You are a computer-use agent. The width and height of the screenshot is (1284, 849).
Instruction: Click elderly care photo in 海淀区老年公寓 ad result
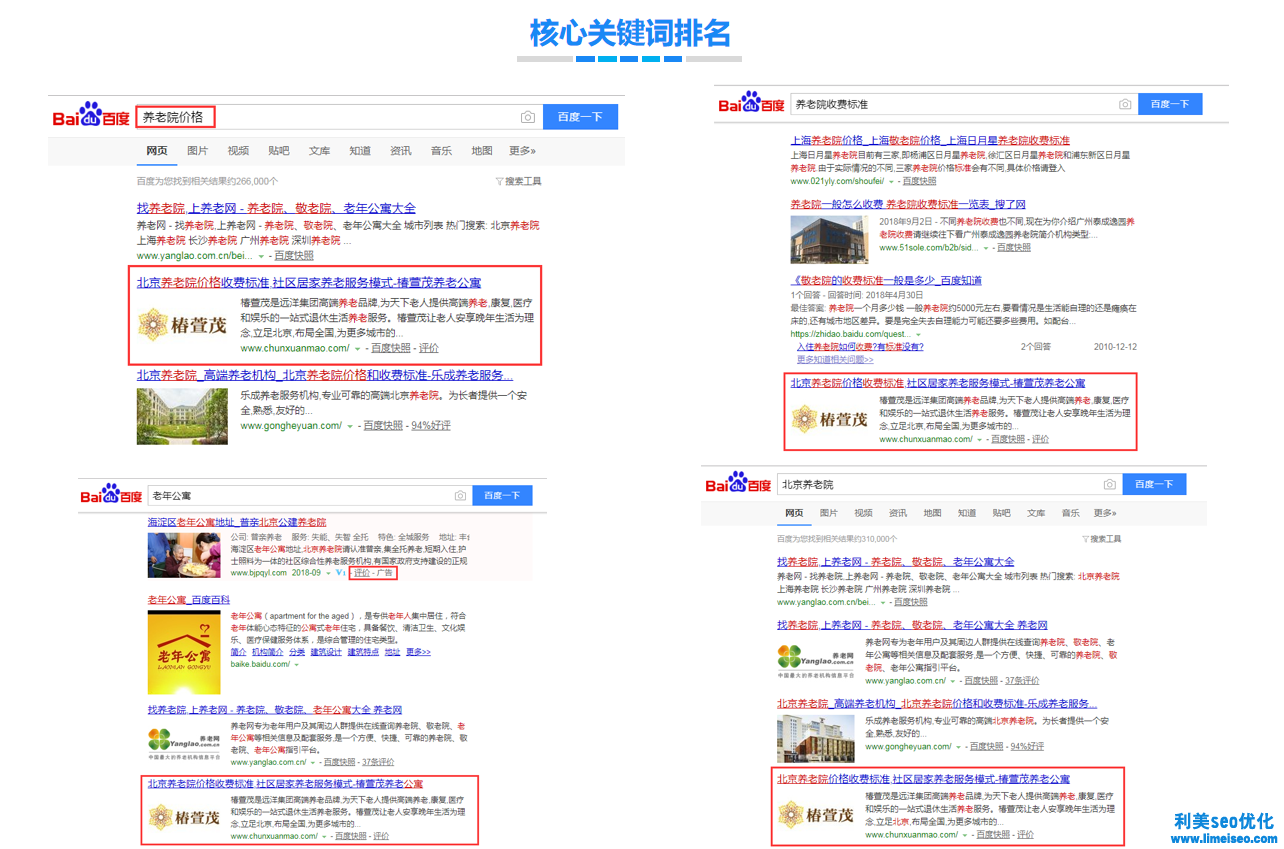click(x=184, y=555)
